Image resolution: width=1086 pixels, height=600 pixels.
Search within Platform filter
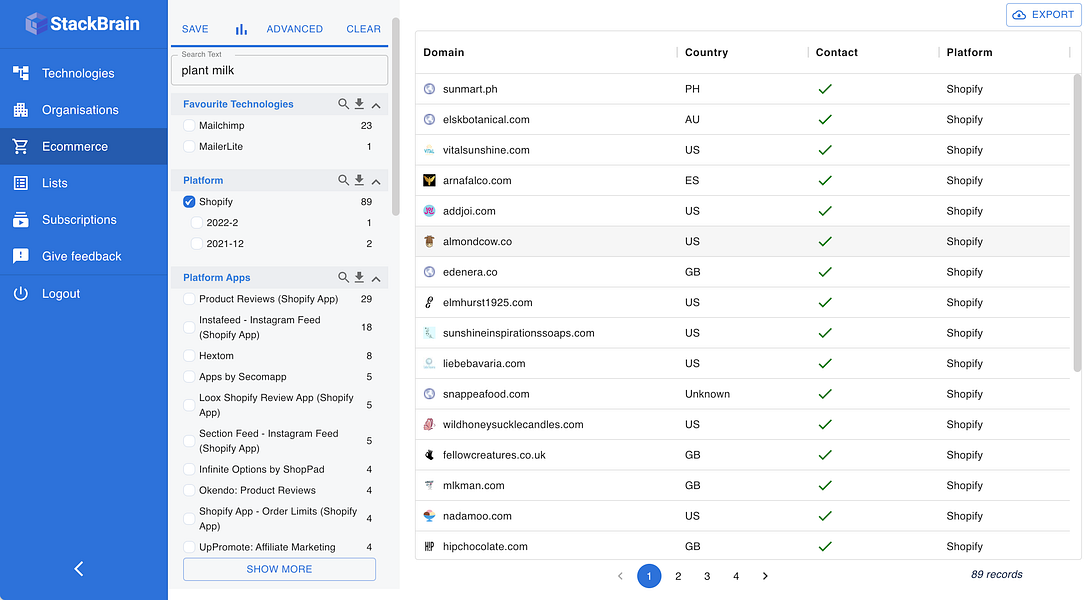(x=343, y=180)
